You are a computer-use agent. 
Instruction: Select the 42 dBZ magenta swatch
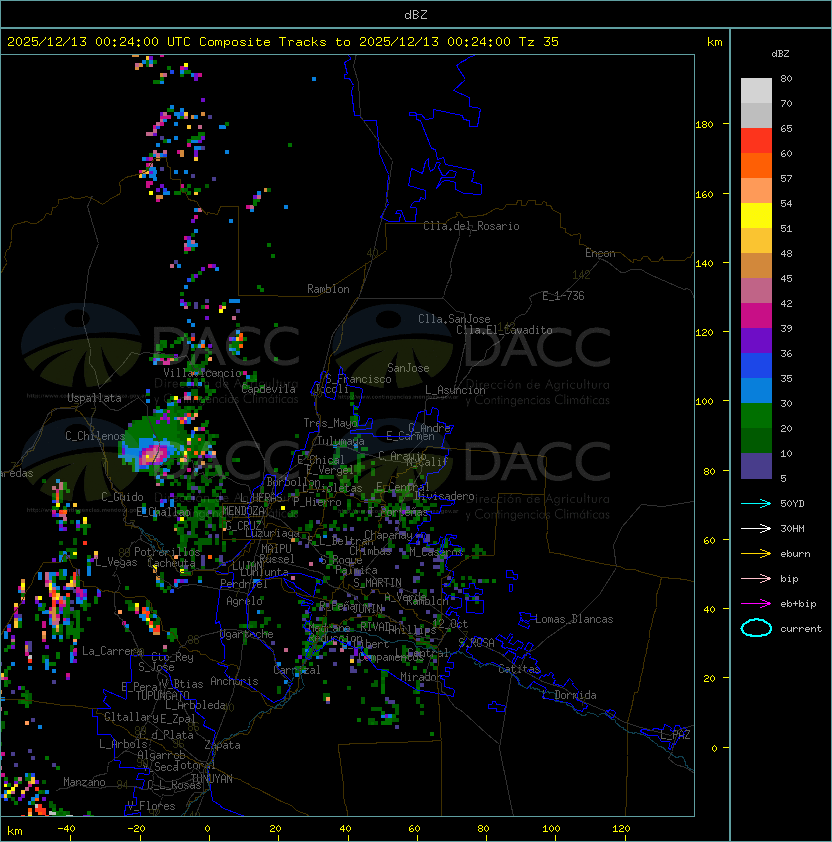pyautogui.click(x=756, y=316)
